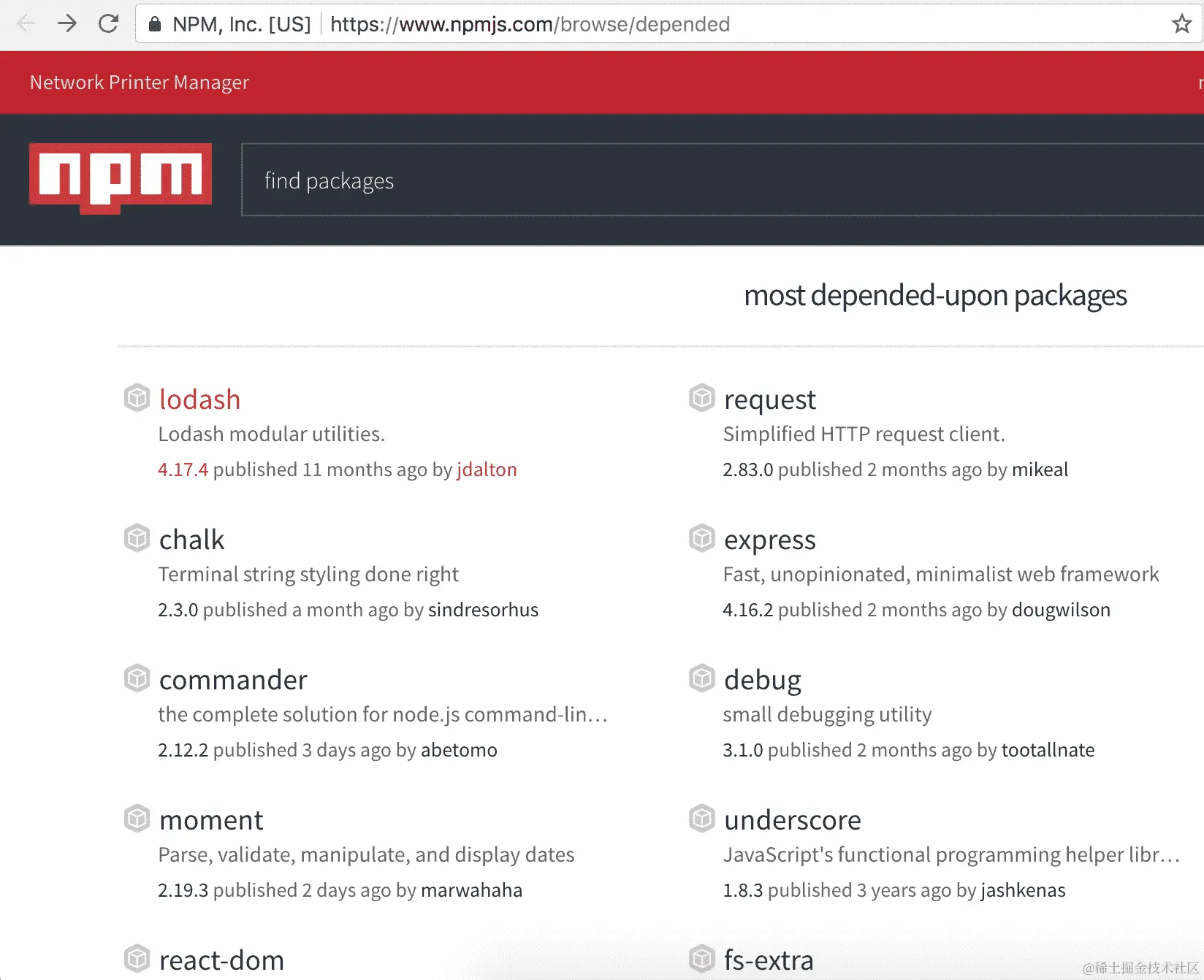
Task: View author marwahaha's profile
Action: [471, 890]
